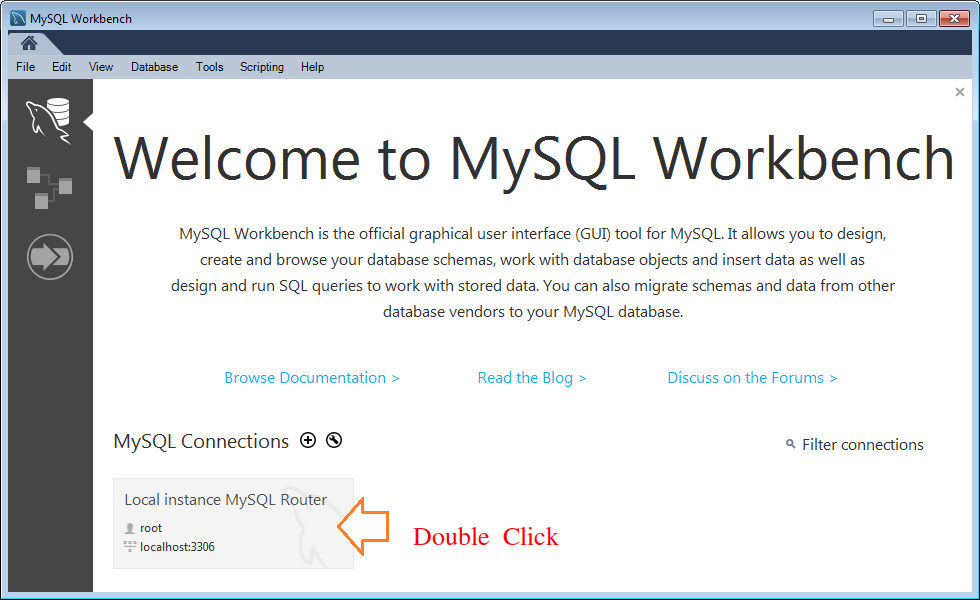This screenshot has width=980, height=600.
Task: Click the network icon beside localhost:3306
Action: [x=130, y=547]
